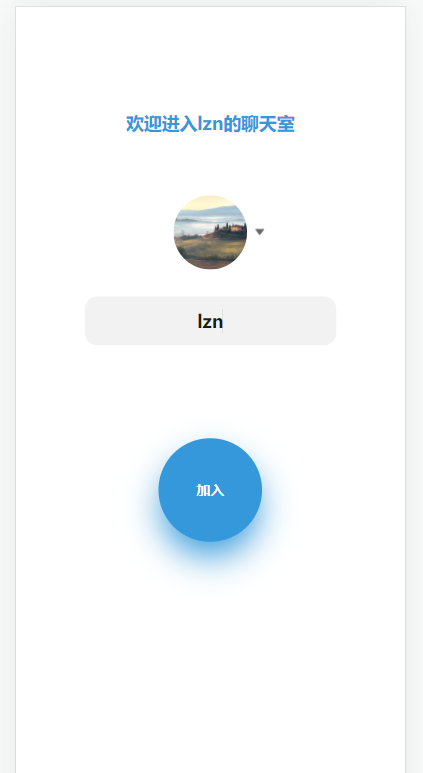Click the landscape avatar picture
Image resolution: width=423 pixels, height=773 pixels.
[210, 232]
